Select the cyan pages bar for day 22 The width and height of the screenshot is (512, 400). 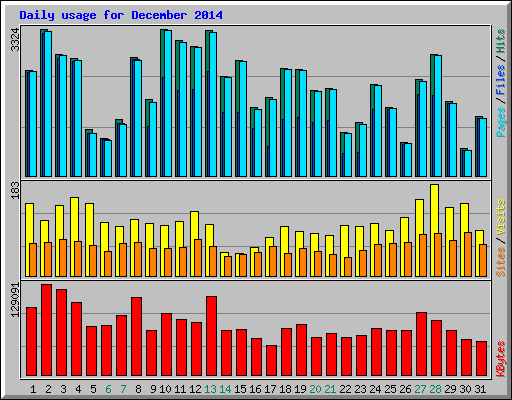tap(348, 155)
